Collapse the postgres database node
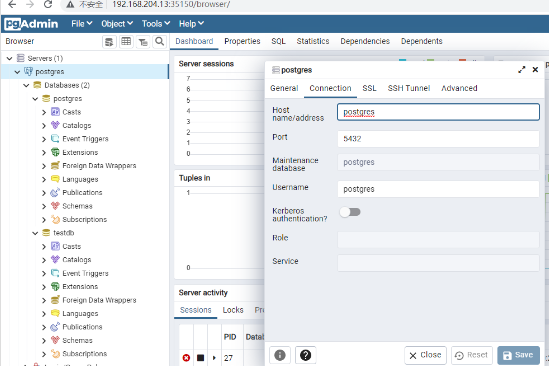This screenshot has width=549, height=366. point(35,99)
